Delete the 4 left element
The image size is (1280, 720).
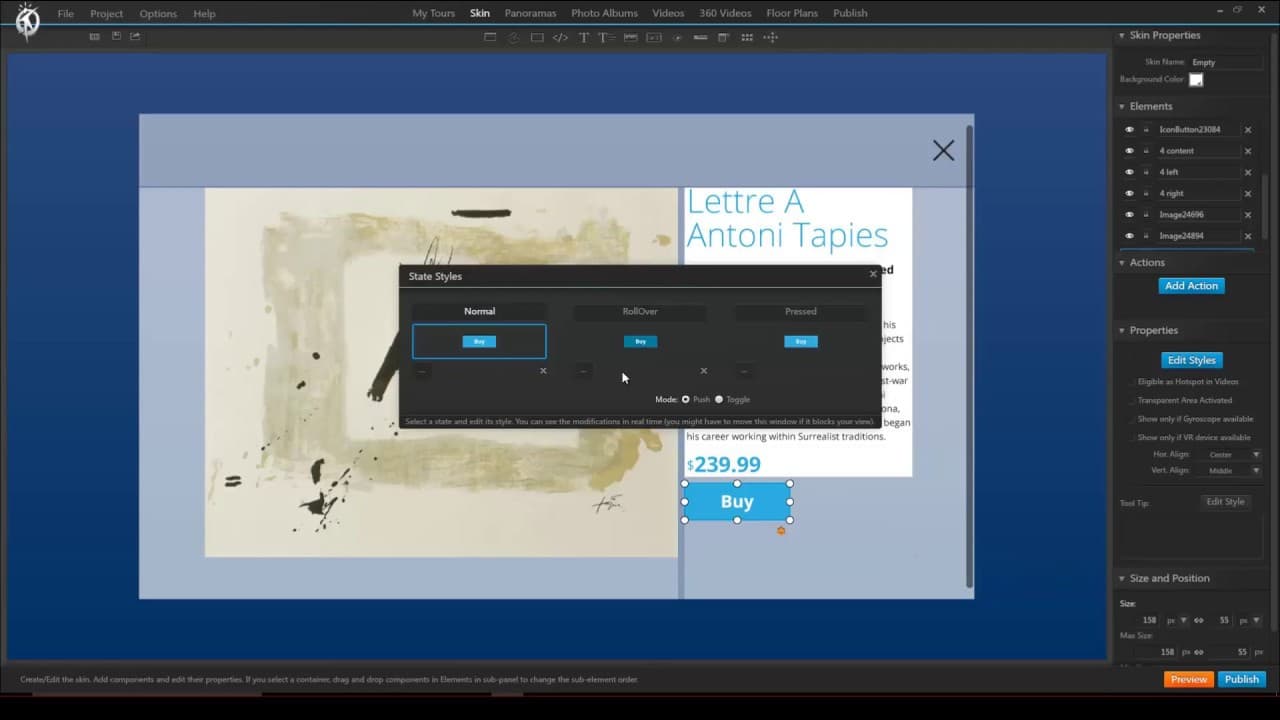(1248, 172)
